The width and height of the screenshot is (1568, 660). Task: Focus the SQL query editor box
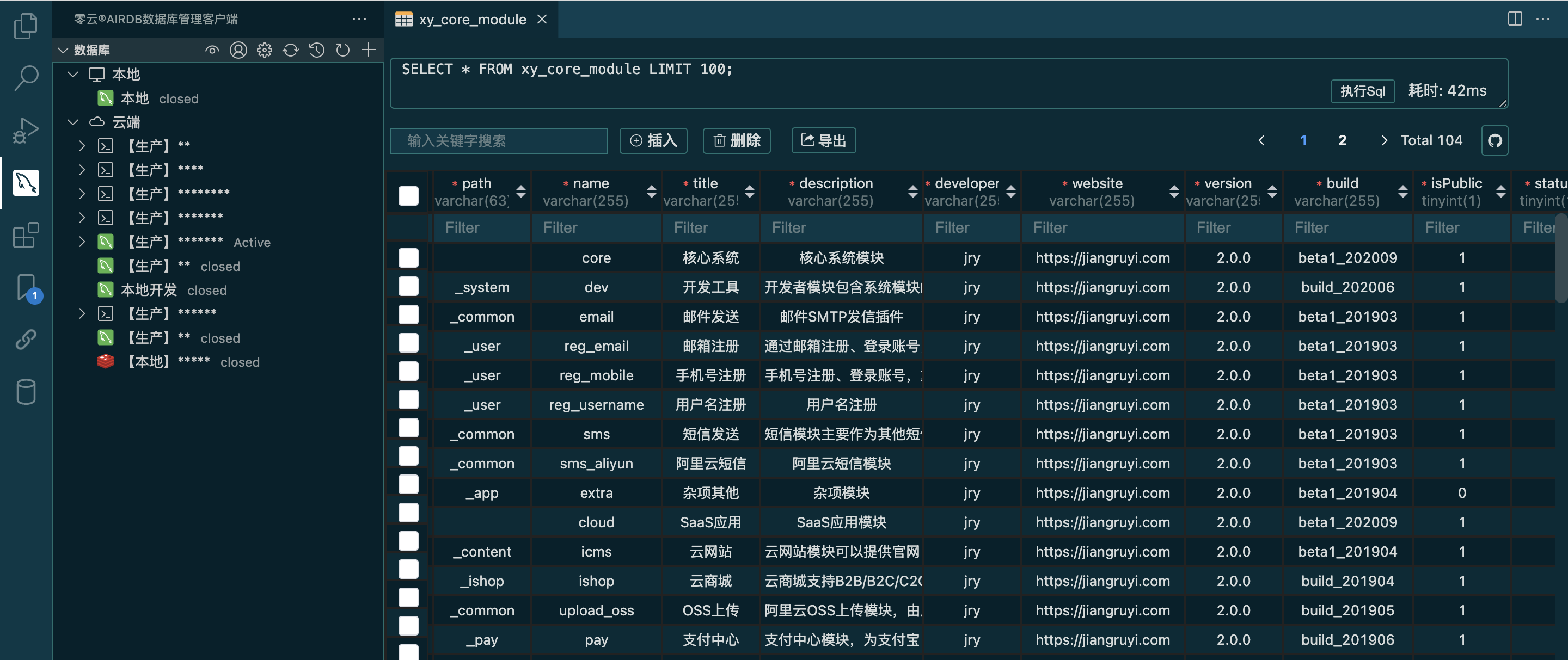[948, 83]
